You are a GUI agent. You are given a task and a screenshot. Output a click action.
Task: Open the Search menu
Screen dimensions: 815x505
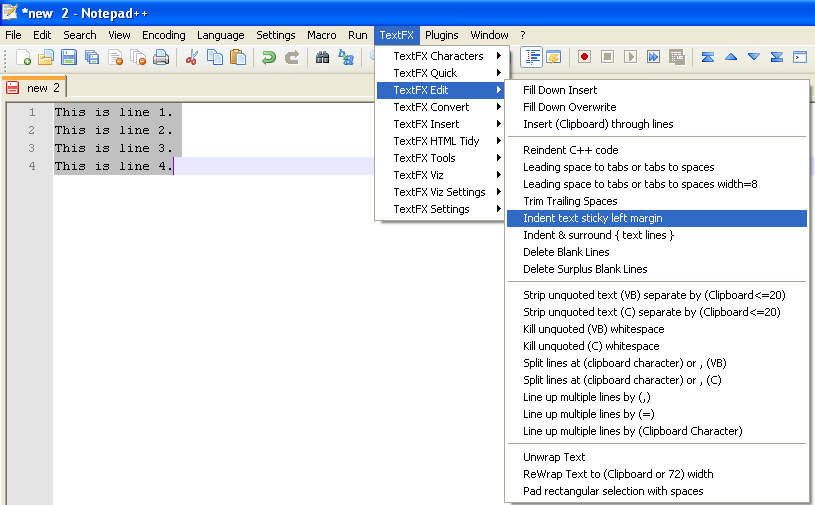(80, 35)
